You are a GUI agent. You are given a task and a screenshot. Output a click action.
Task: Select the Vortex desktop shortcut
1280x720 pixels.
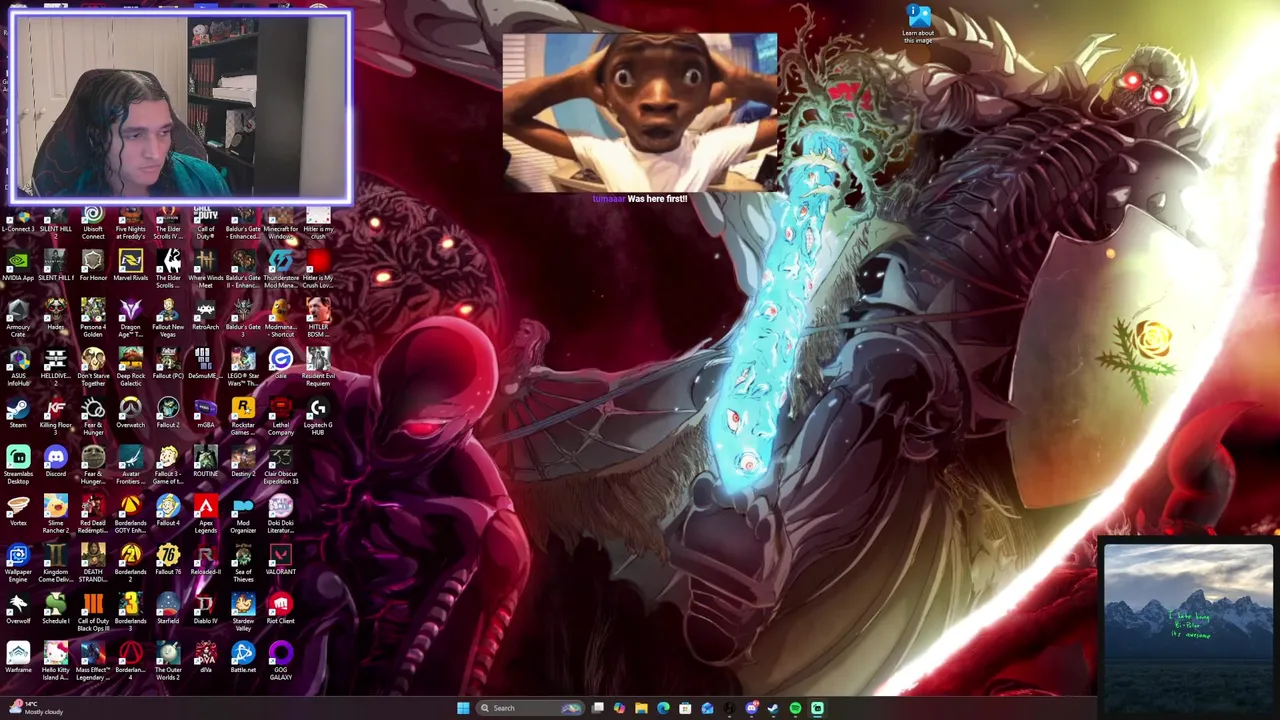(x=18, y=512)
